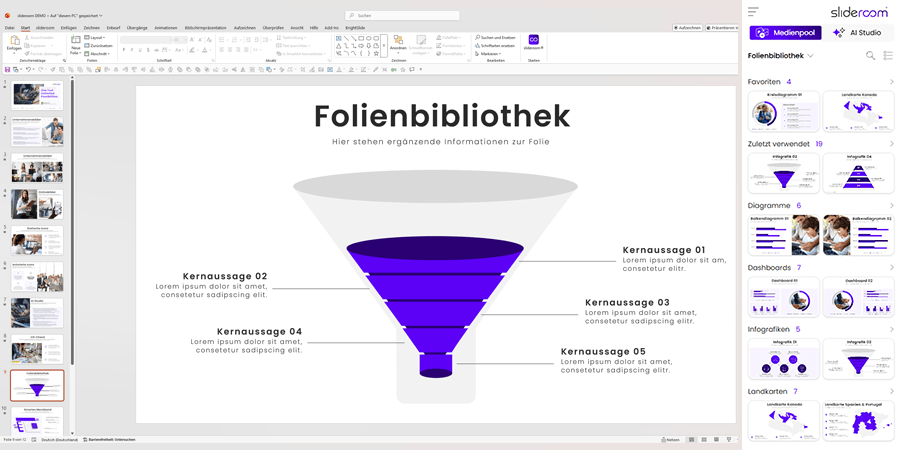Click the Einfügen paste icon
Screen dimensions: 900x450
(13, 42)
